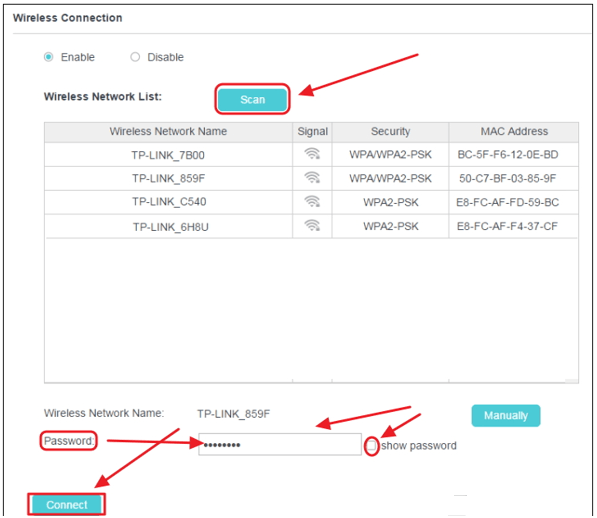Select the TP-LINK_859F network name

(168, 178)
